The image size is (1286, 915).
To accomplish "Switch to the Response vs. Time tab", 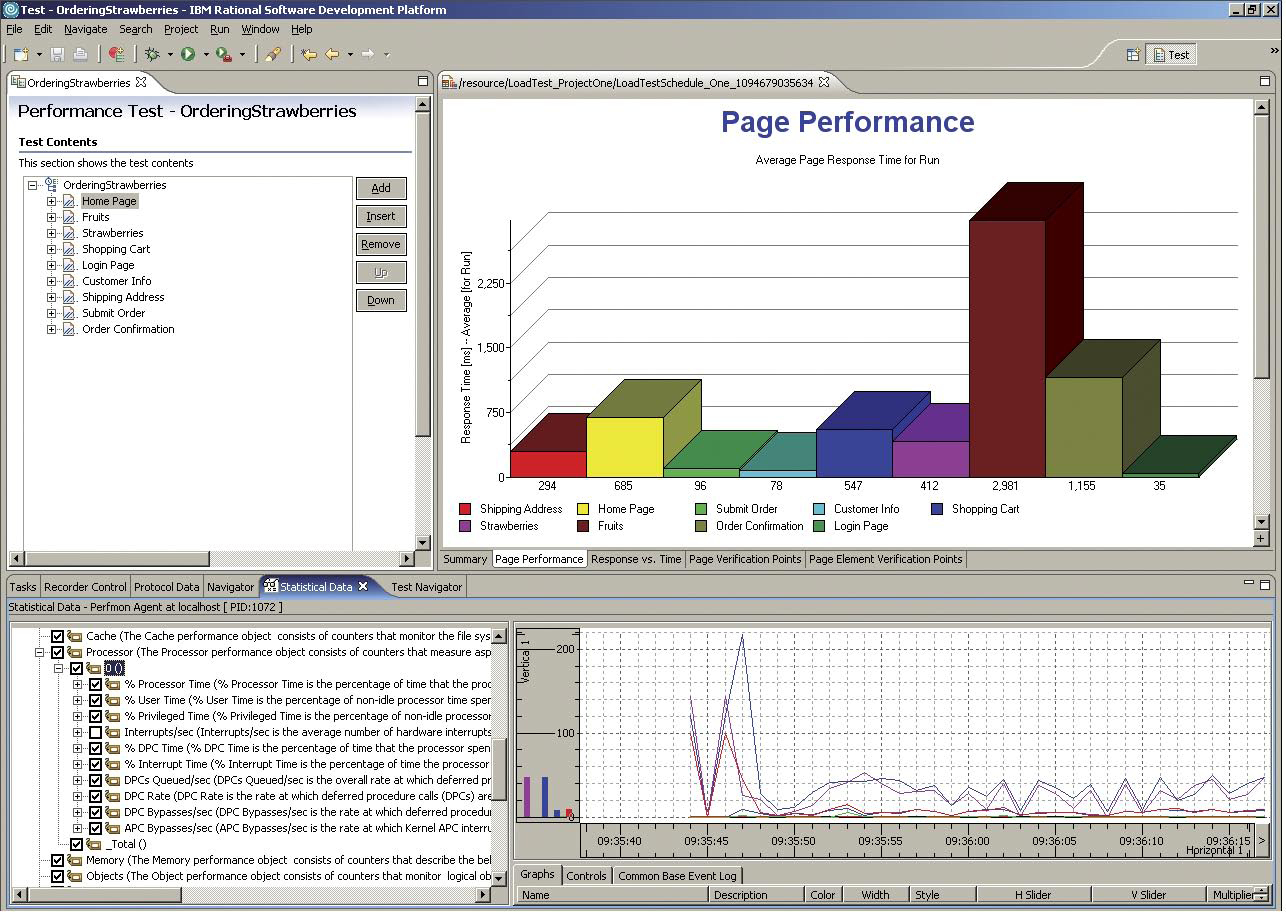I will coord(636,559).
